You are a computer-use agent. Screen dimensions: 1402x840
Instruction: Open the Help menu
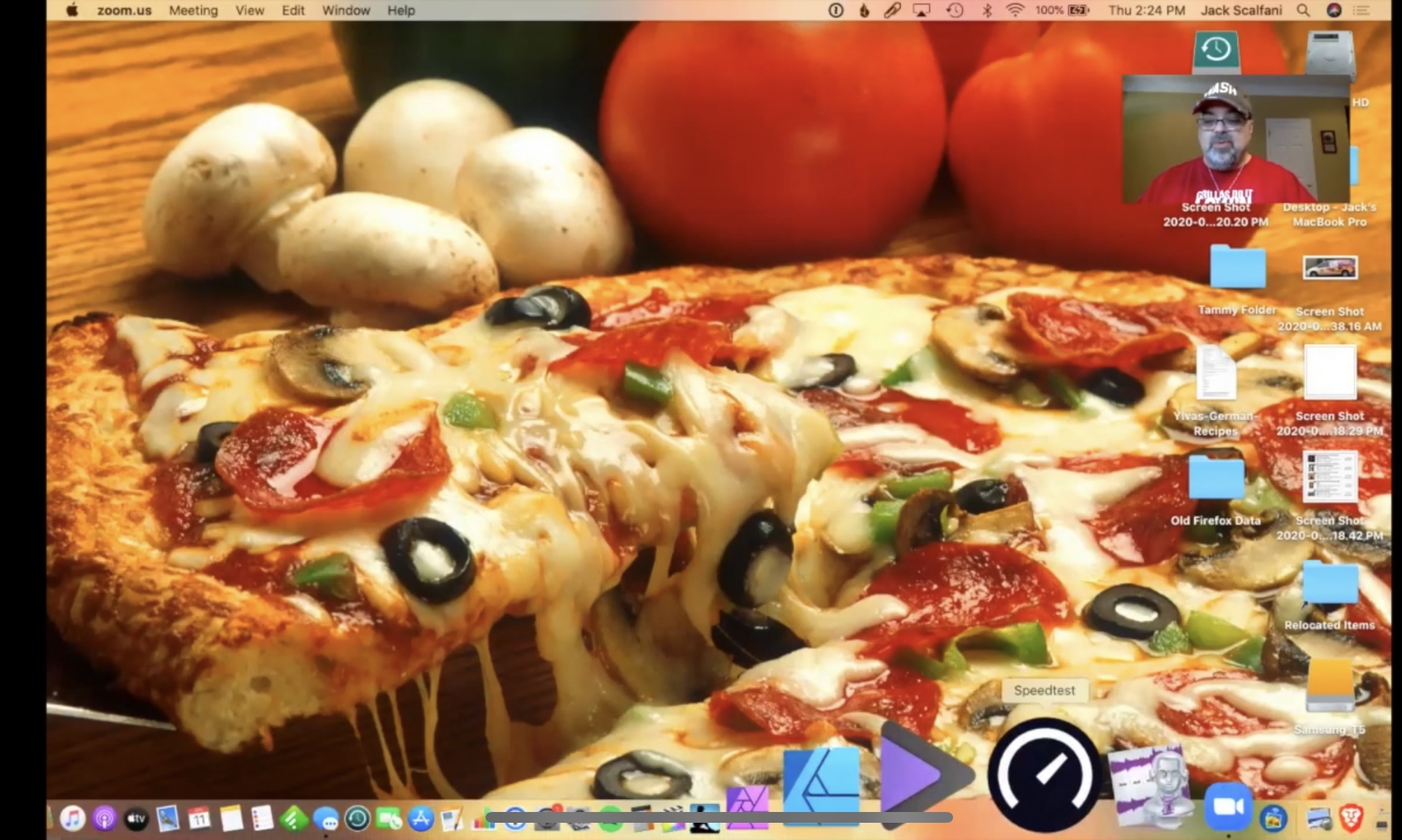click(x=401, y=10)
